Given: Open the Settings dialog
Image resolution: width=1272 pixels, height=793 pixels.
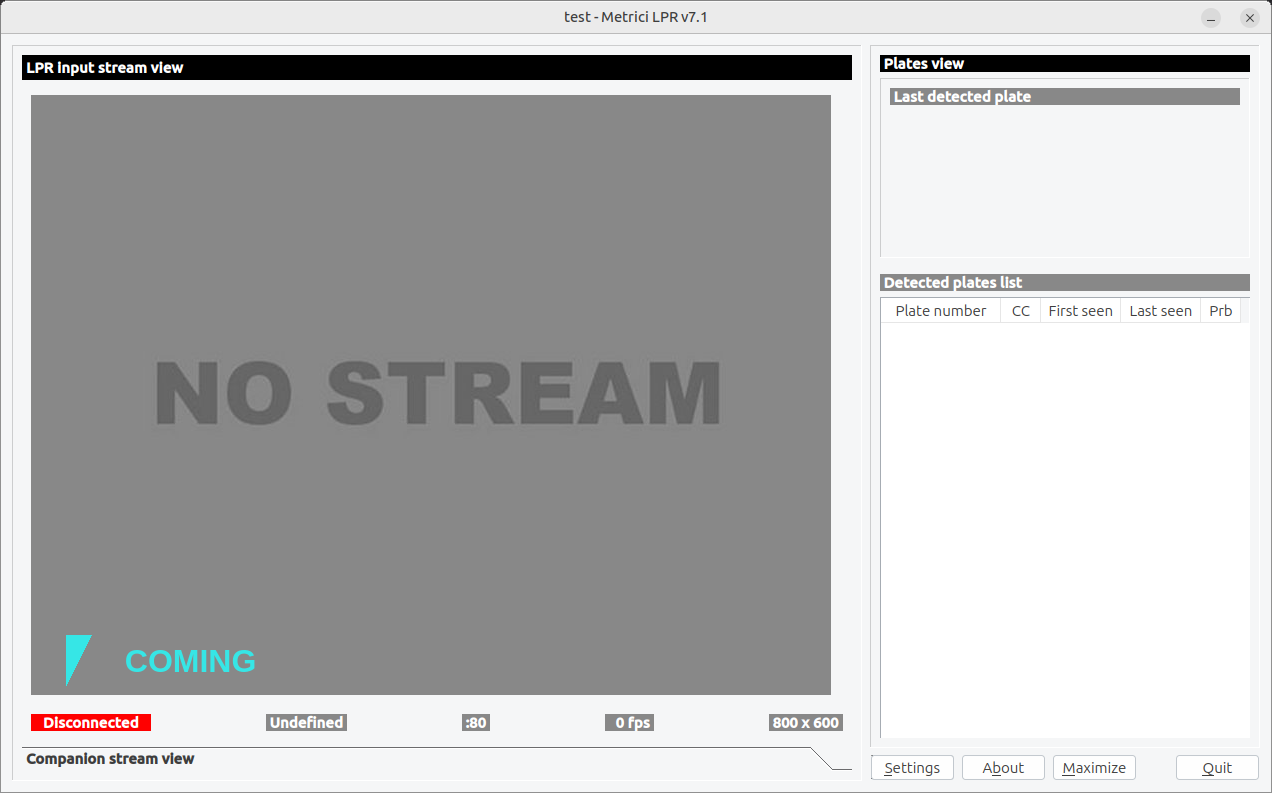Looking at the screenshot, I should (x=912, y=767).
